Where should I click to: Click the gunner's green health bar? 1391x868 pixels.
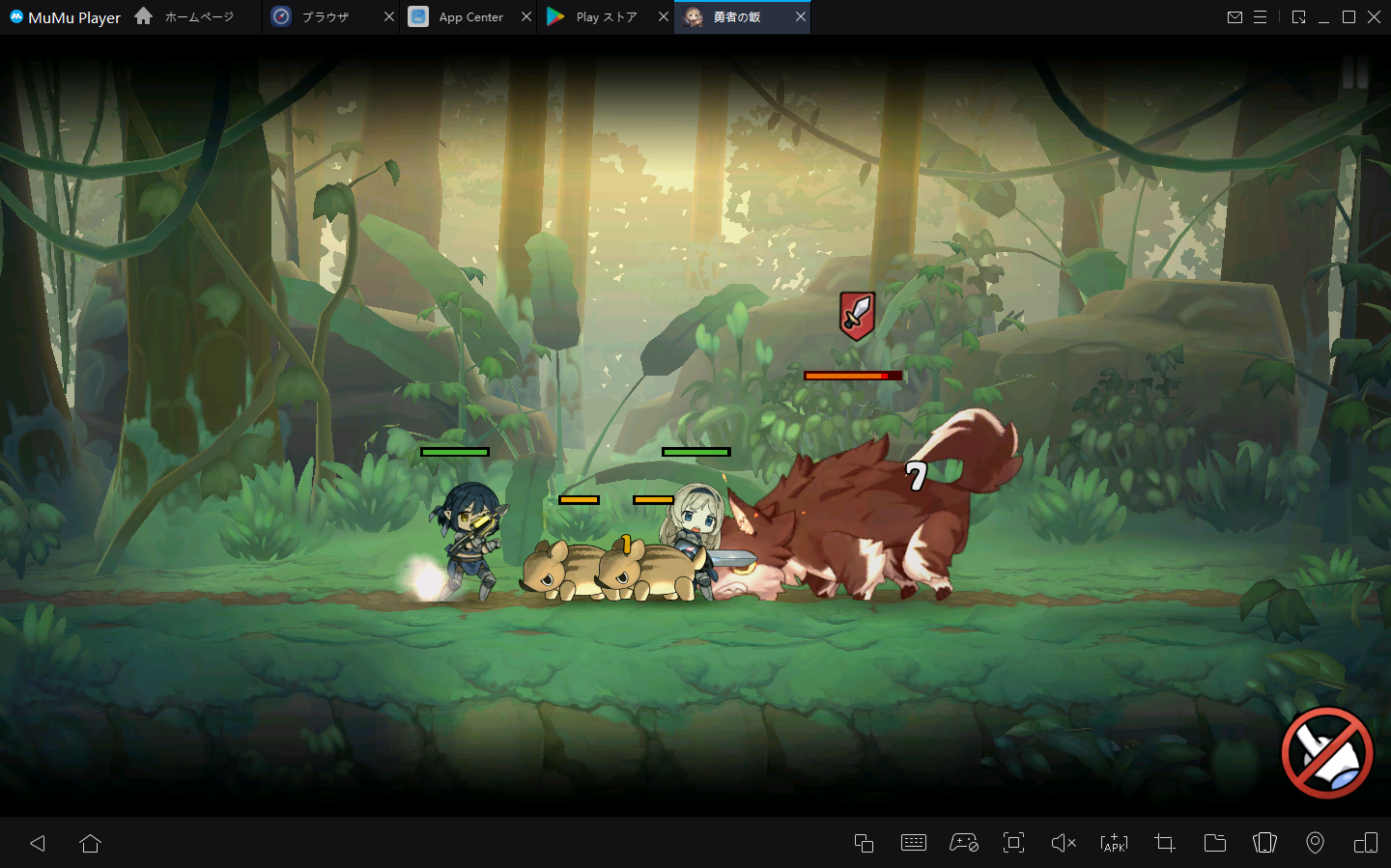pos(455,452)
